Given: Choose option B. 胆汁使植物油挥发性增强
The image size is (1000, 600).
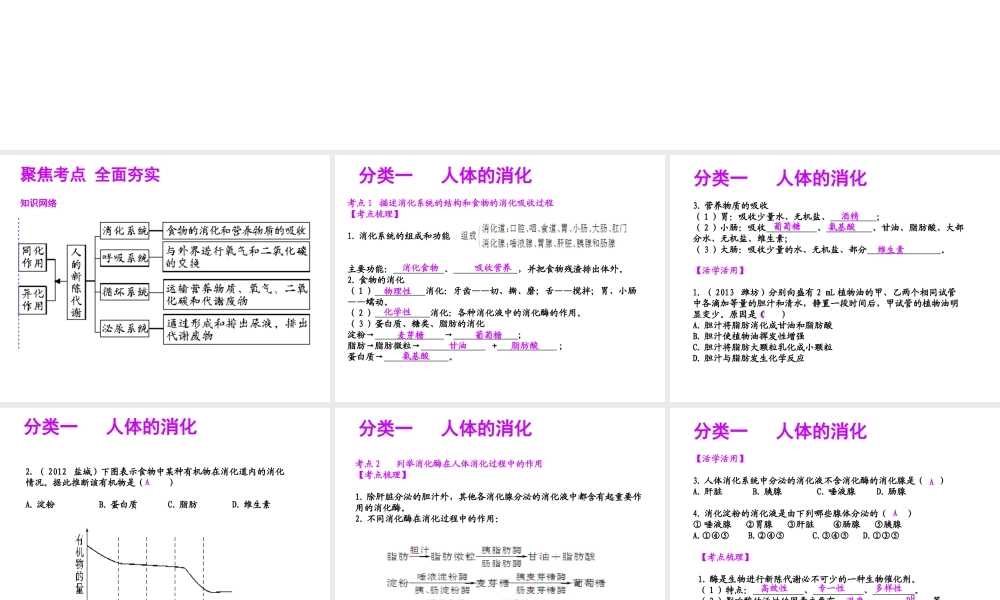Looking at the screenshot, I should tap(748, 336).
